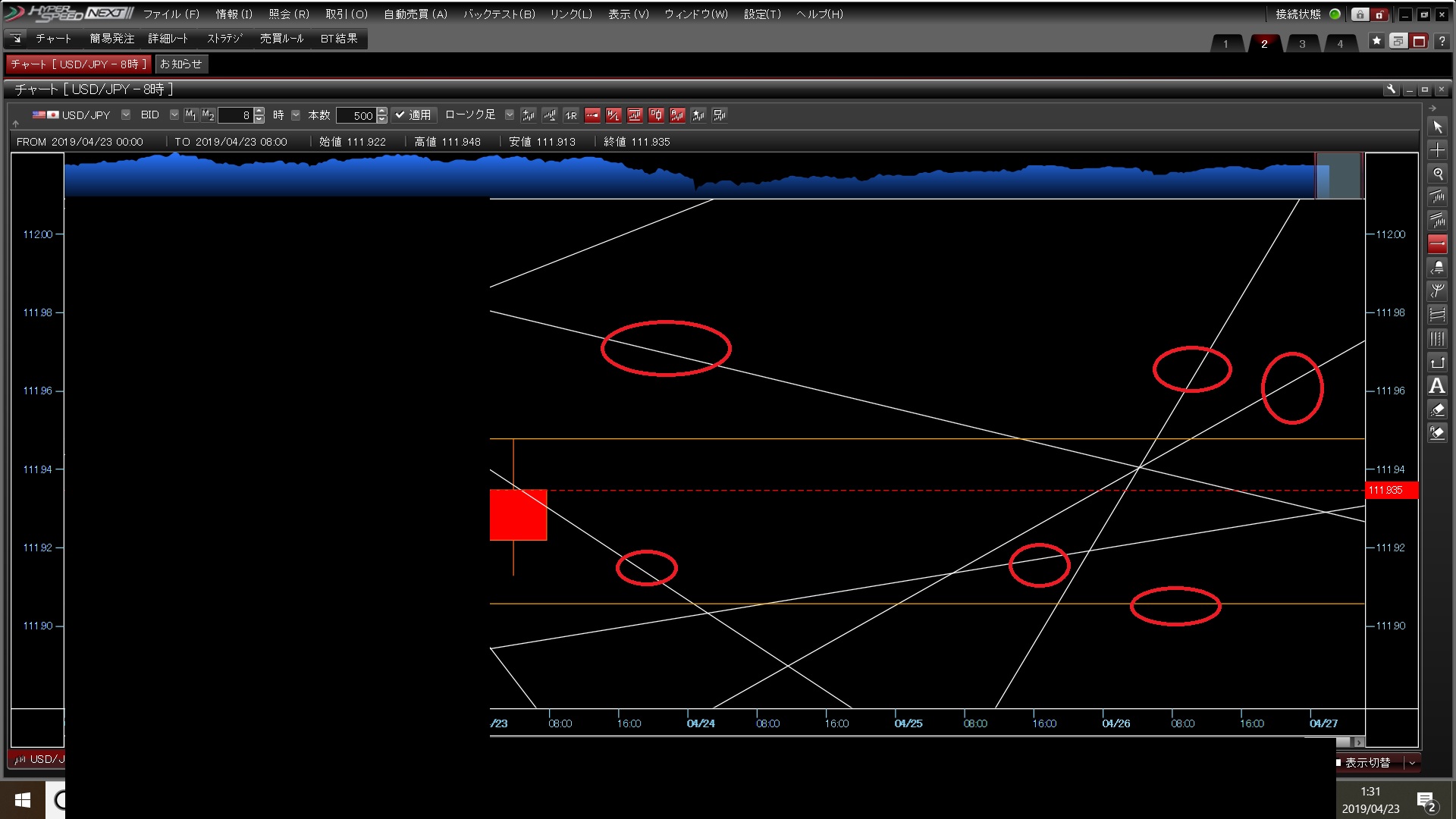Select the eraser tool
Screen dimensions: 1456x819
click(1437, 409)
